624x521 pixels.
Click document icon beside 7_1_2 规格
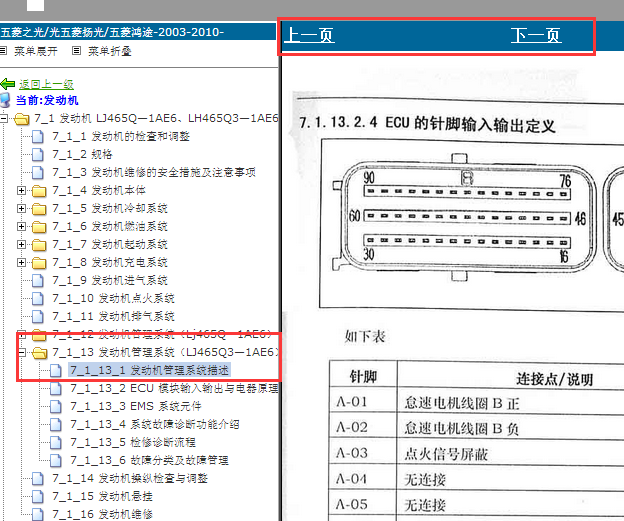(38, 154)
